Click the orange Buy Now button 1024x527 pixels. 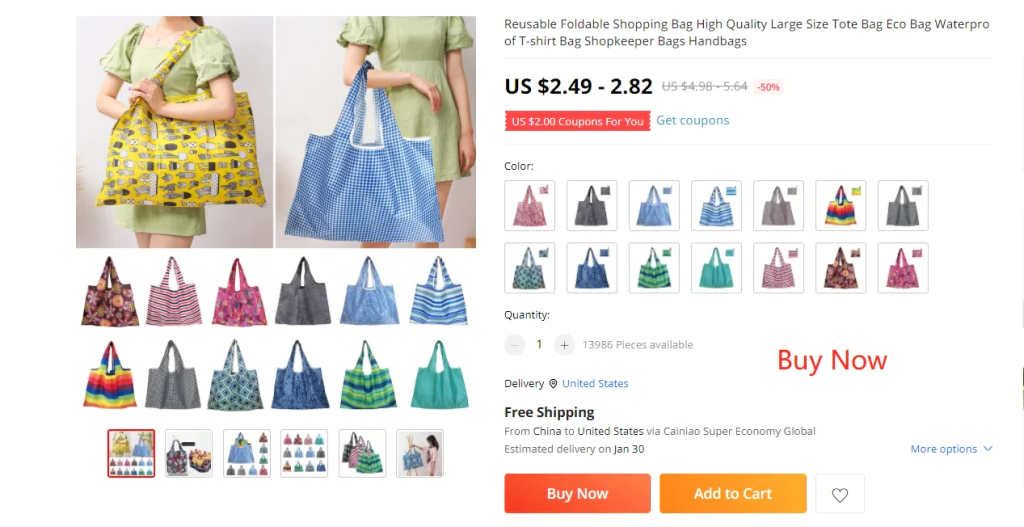pos(577,494)
